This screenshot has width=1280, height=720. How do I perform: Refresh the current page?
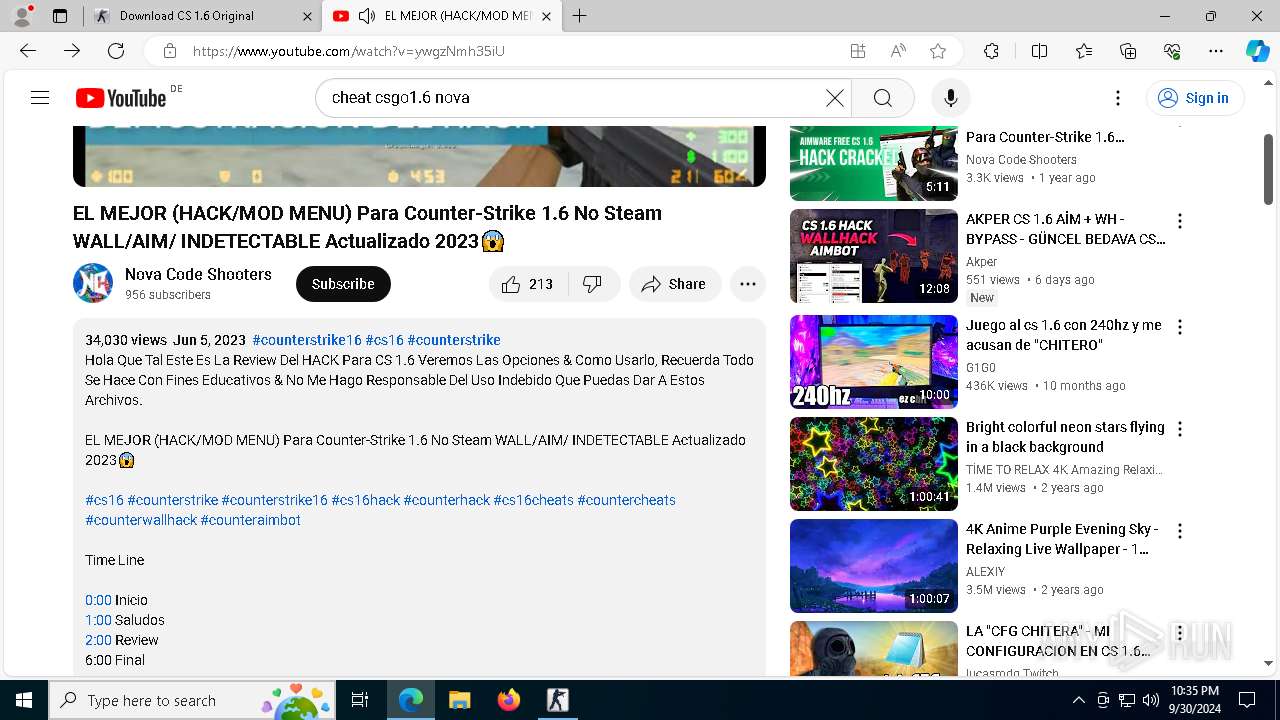(x=116, y=51)
